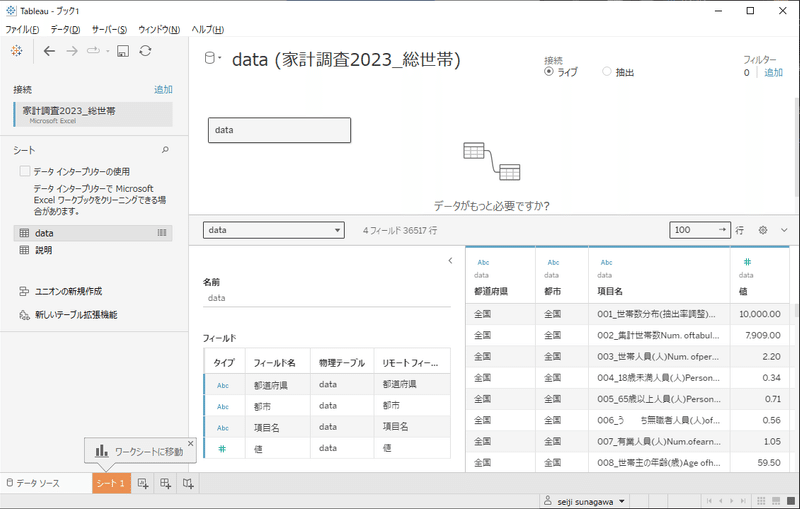800x509 pixels.
Task: Click ユニオンの新規作成
Action: [68, 291]
